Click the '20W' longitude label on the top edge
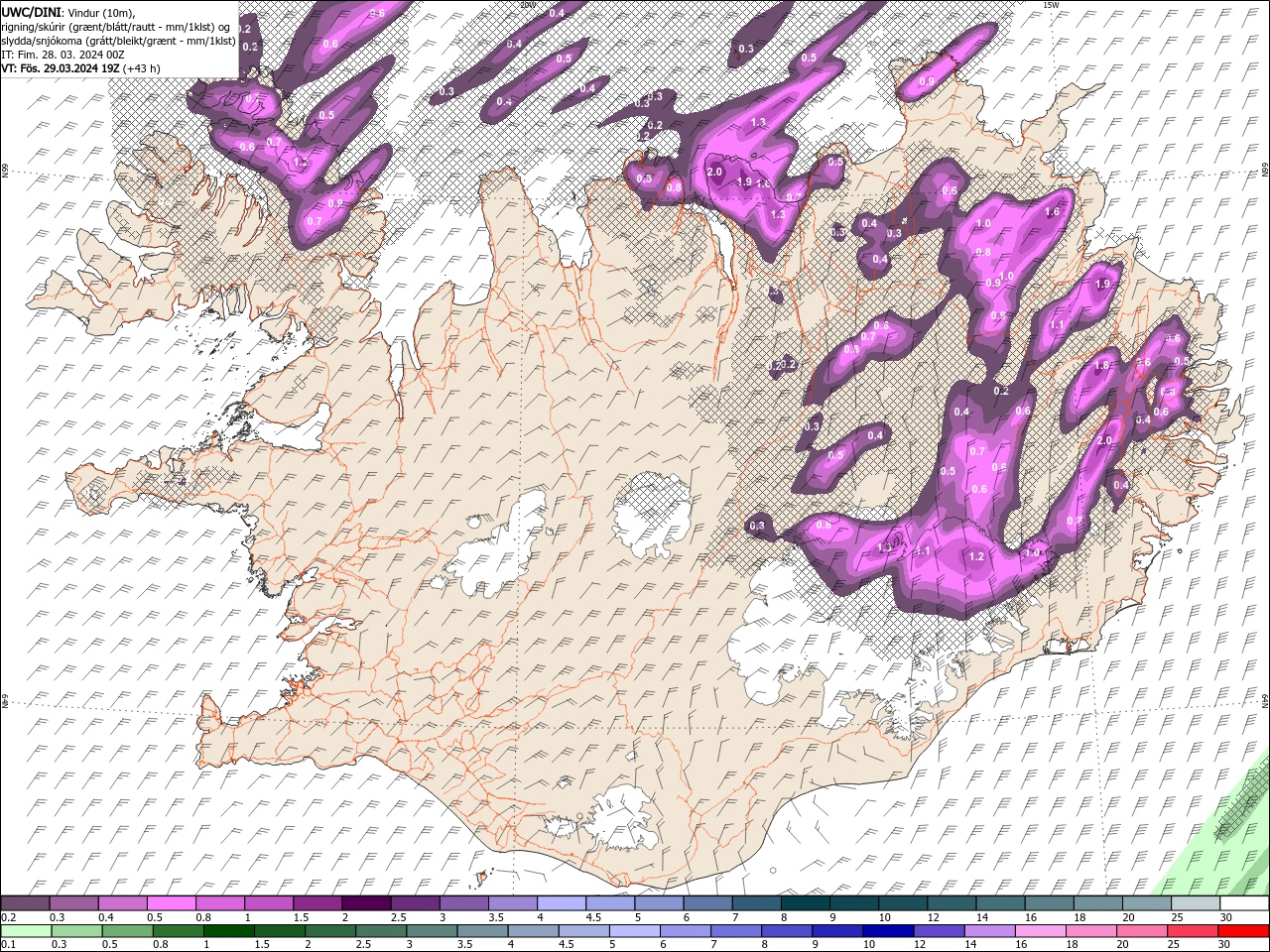 (x=527, y=5)
